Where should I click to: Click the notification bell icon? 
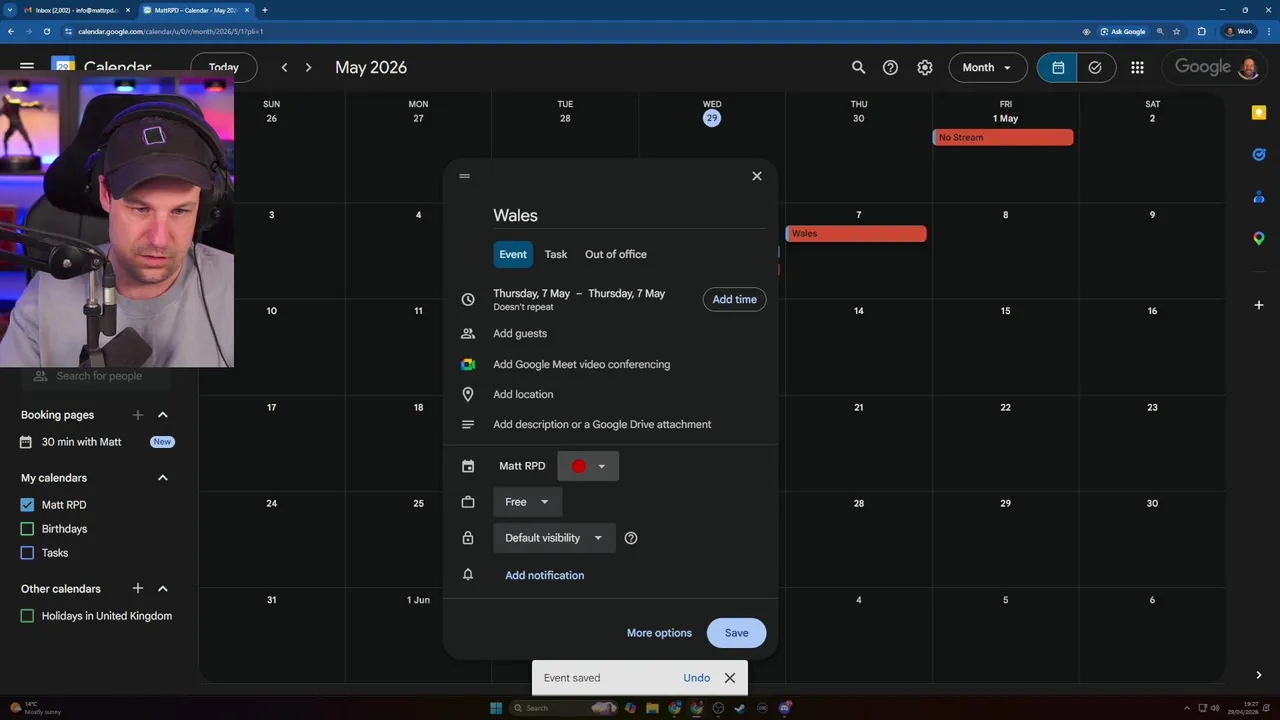click(467, 575)
